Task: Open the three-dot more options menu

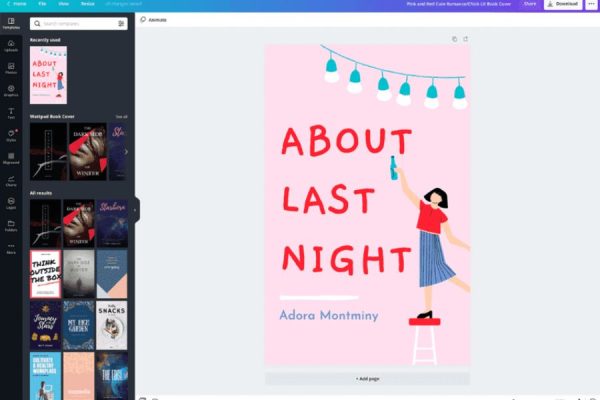Action: 590,4
